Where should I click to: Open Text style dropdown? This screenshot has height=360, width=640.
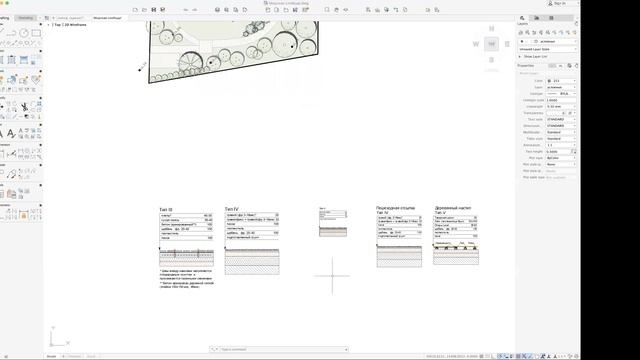point(561,119)
